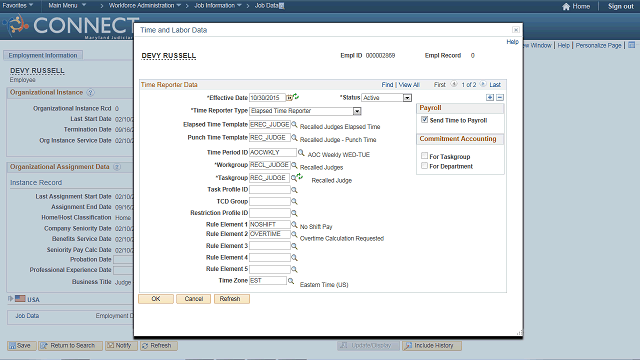
Task: Focus the Effective Date field
Action: tap(267, 98)
